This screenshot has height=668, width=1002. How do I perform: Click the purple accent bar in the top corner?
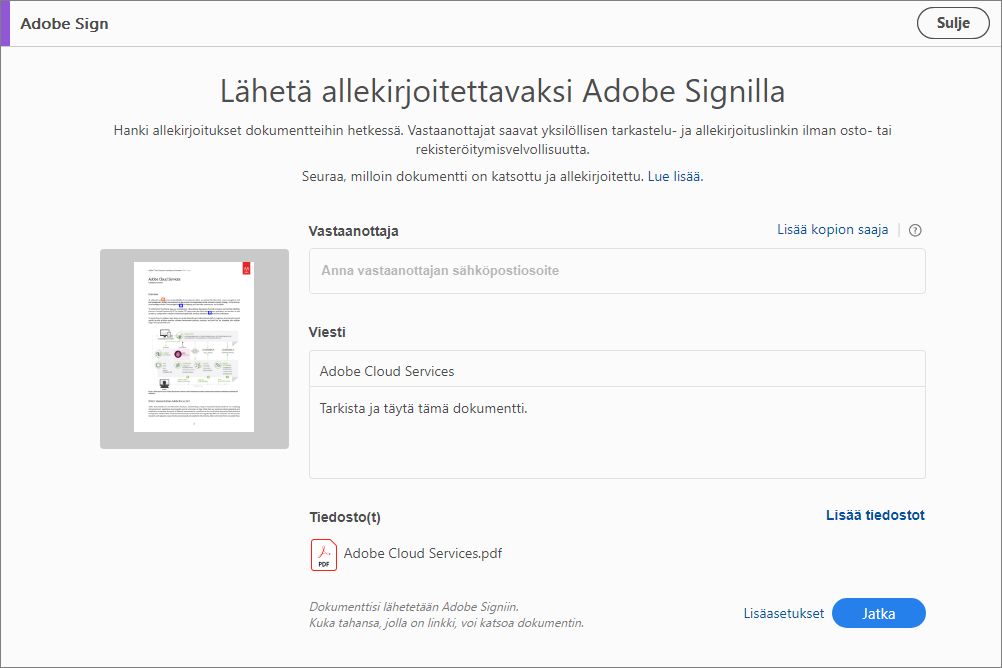[4, 23]
